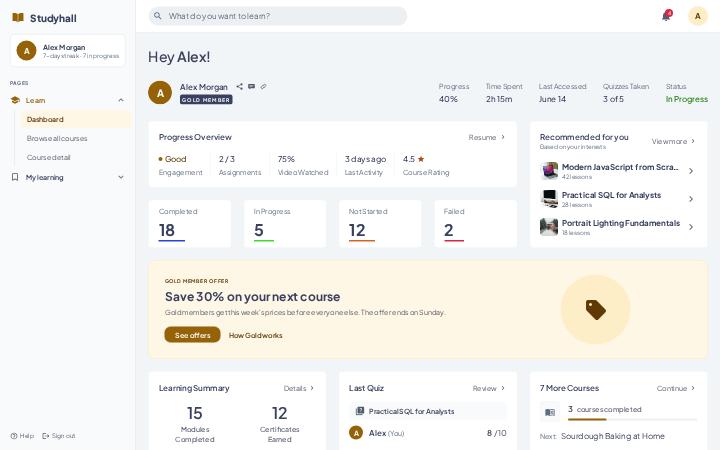Copy profile link via the link icon

click(263, 86)
